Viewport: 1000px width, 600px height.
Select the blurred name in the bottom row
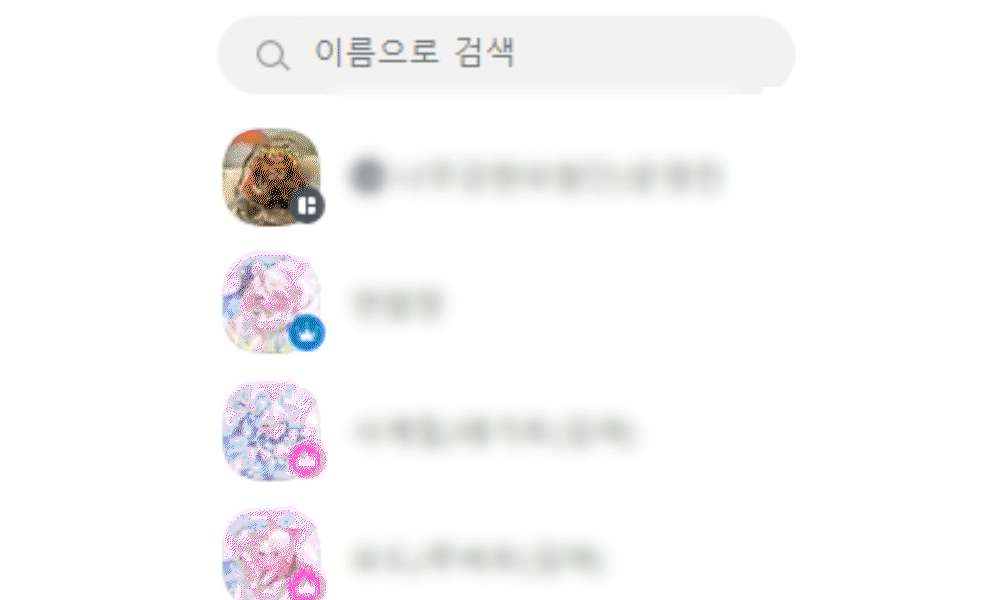[477, 558]
